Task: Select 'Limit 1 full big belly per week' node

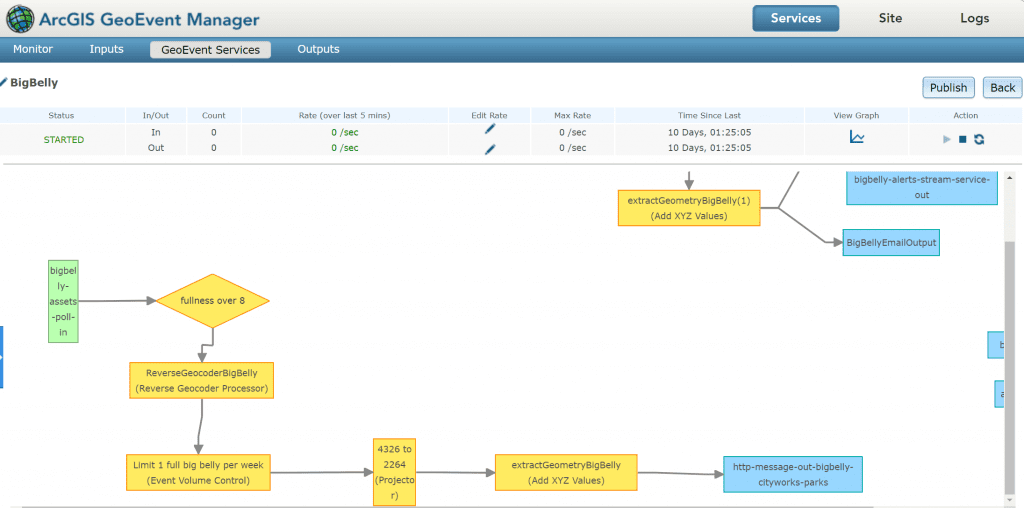Action: 198,472
